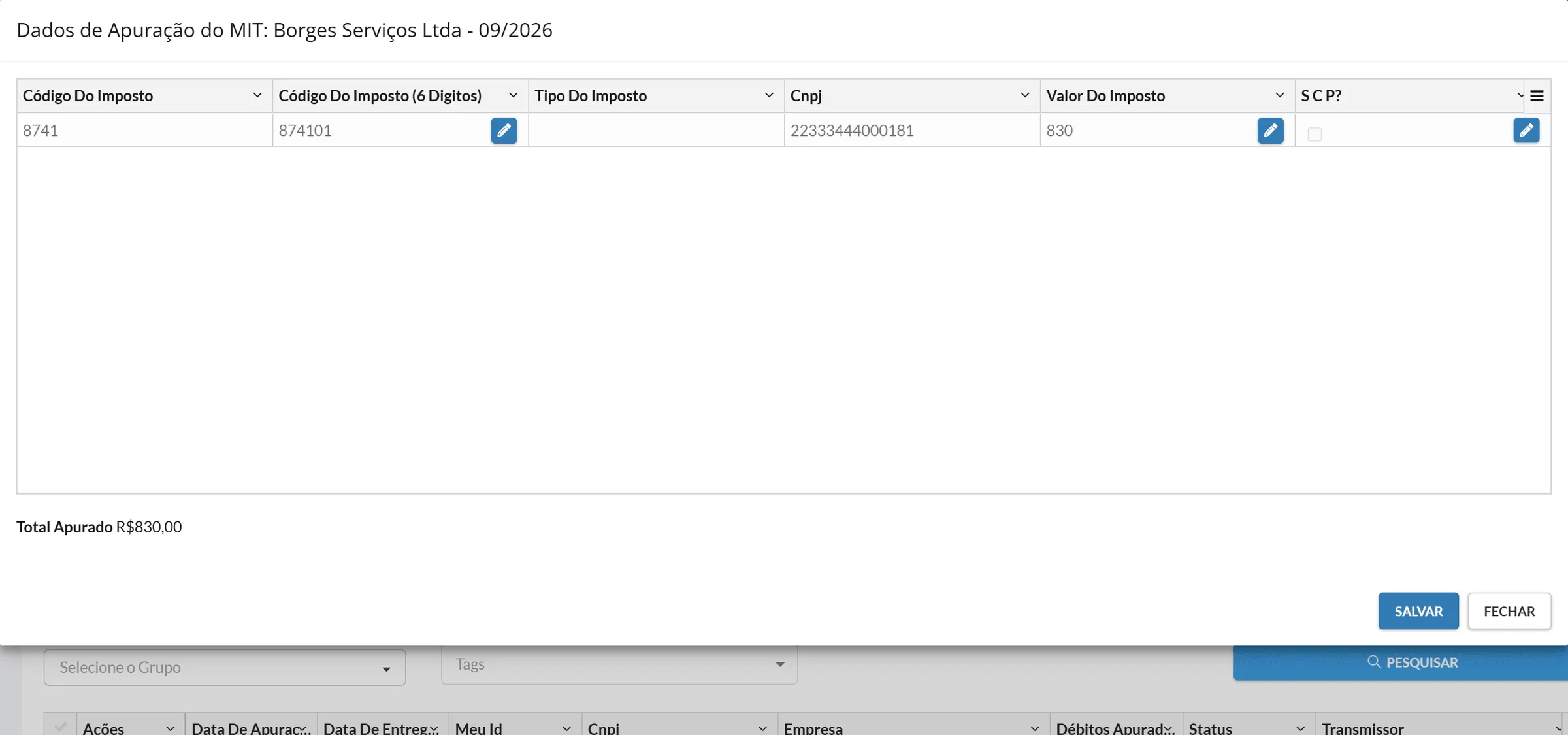Open Tipo Do Imposto column dropdown arrow
Screen dimensions: 1568x735
(769, 95)
